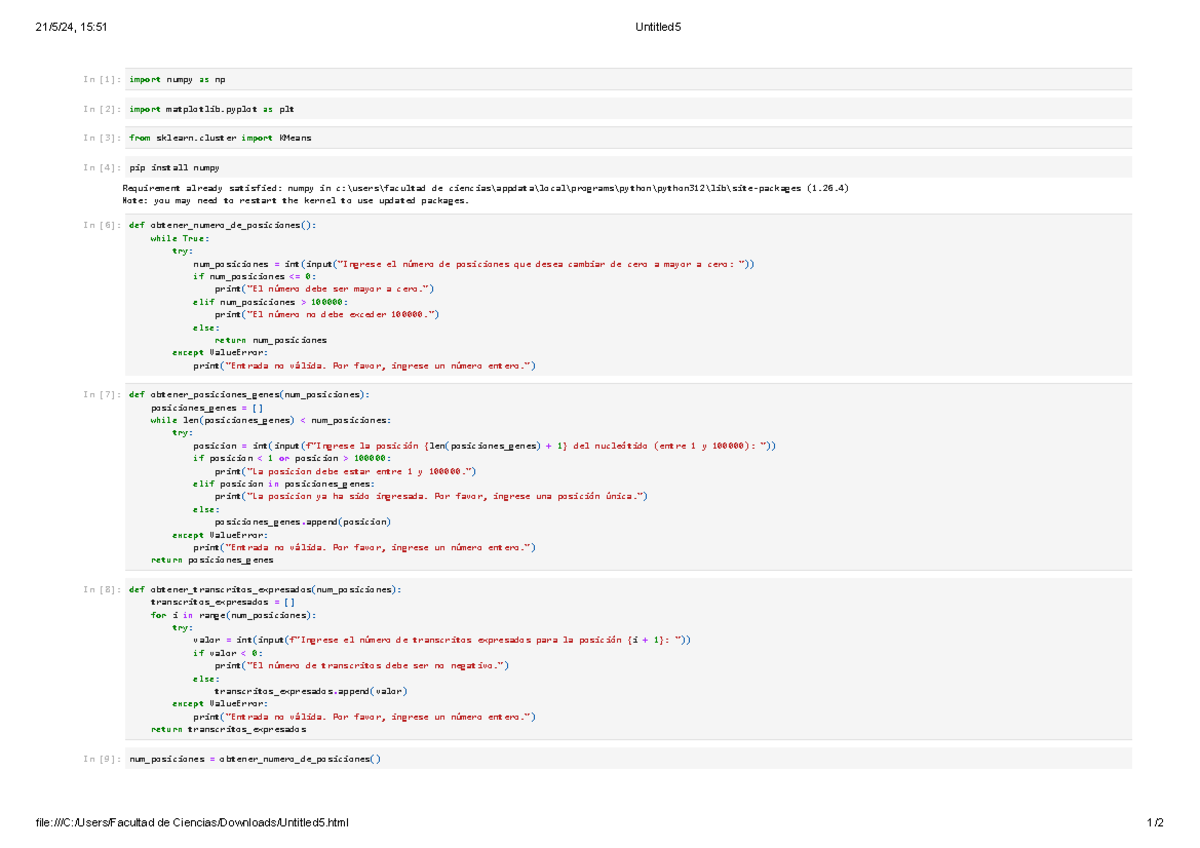Click the "In [8]" execution prompt
The width and height of the screenshot is (1200, 848).
99,589
